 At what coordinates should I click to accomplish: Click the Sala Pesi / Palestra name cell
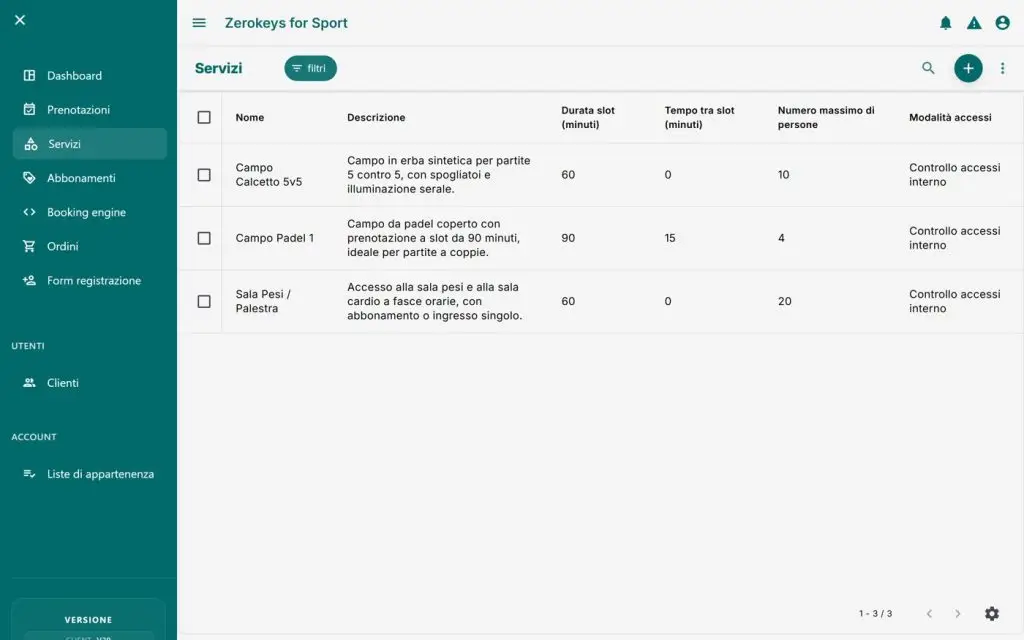(263, 301)
